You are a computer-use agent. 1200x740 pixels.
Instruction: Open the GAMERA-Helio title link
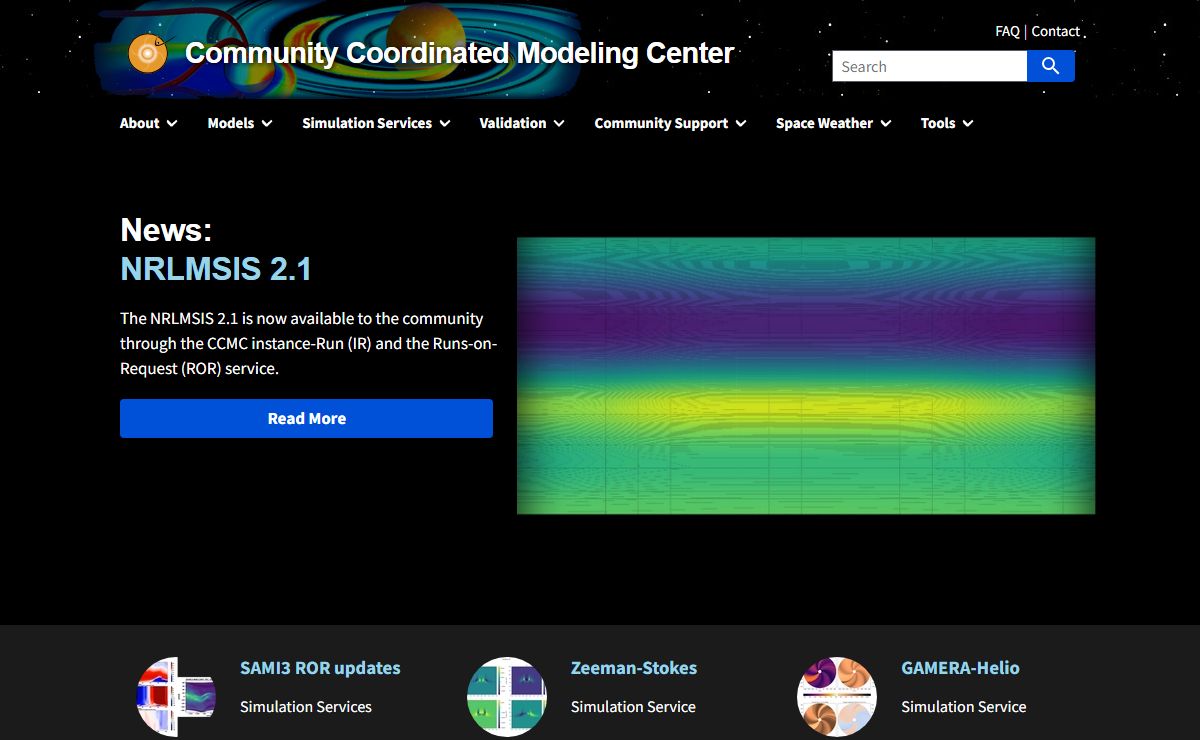(961, 668)
